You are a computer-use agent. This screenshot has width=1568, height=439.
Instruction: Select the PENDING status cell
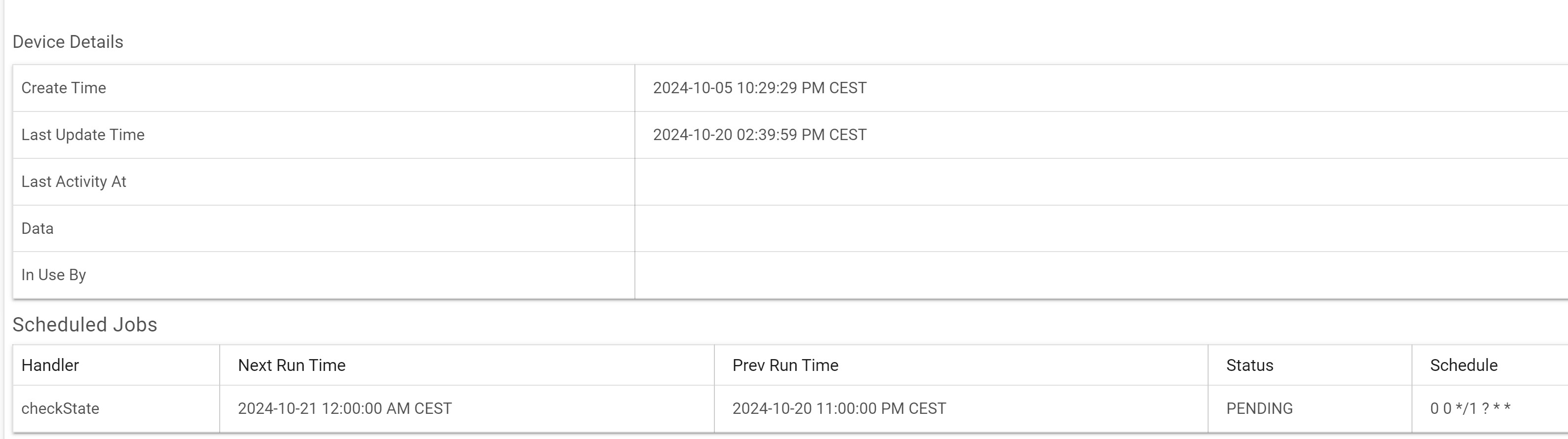[x=1259, y=408]
